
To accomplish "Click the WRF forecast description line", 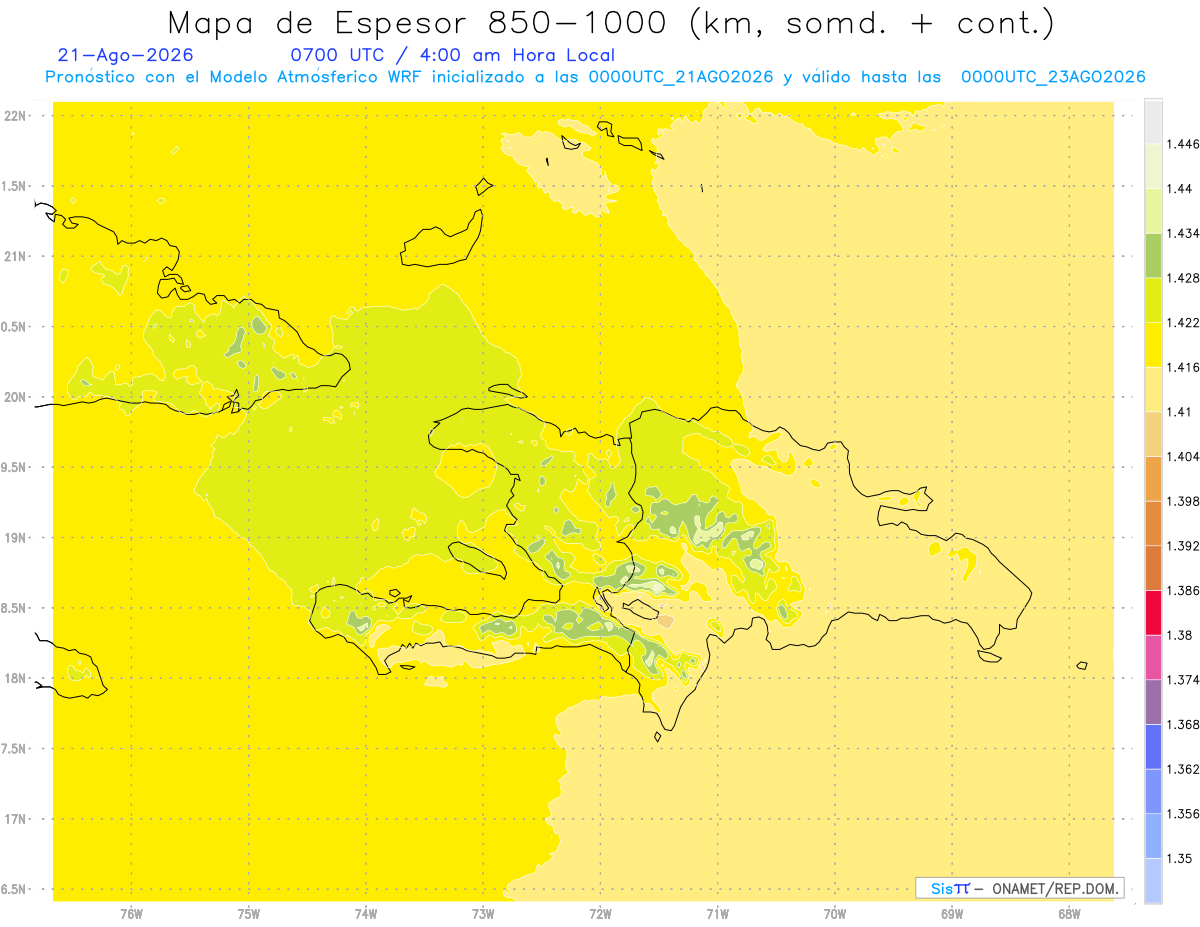I will pyautogui.click(x=595, y=77).
